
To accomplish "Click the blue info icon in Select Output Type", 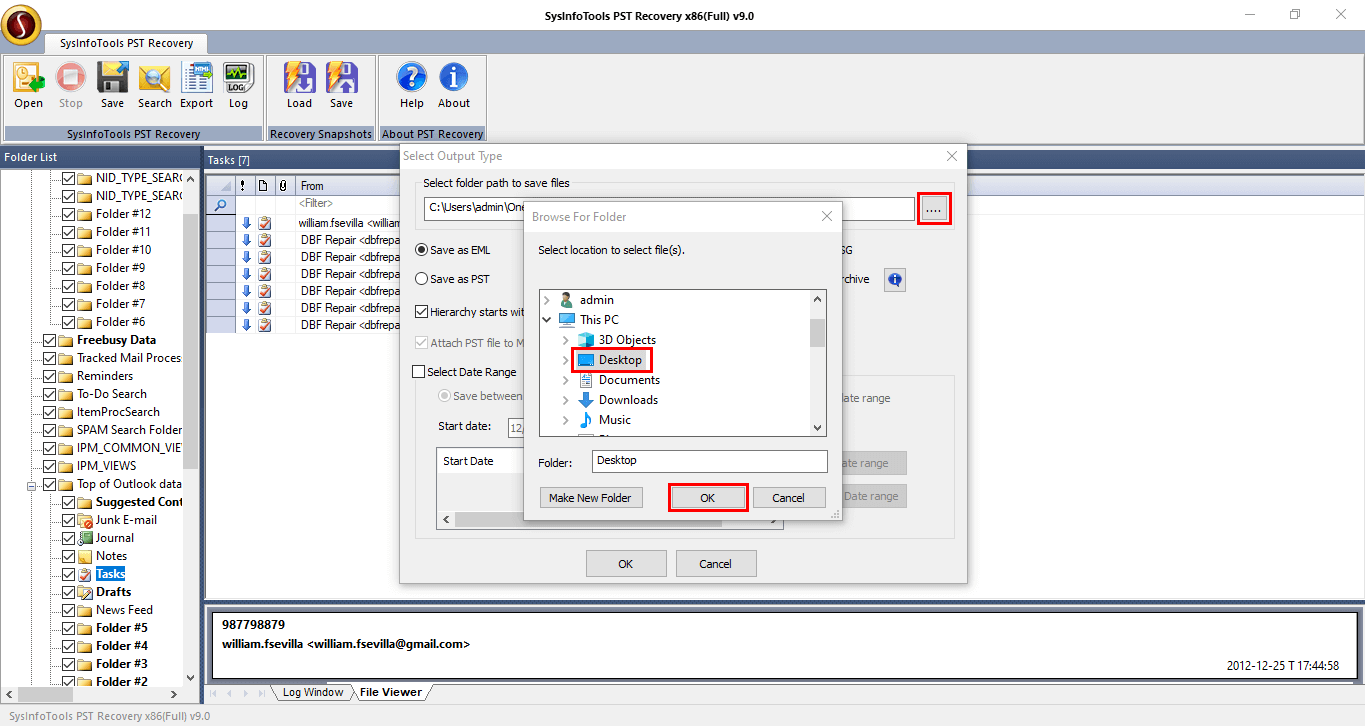I will (x=894, y=280).
